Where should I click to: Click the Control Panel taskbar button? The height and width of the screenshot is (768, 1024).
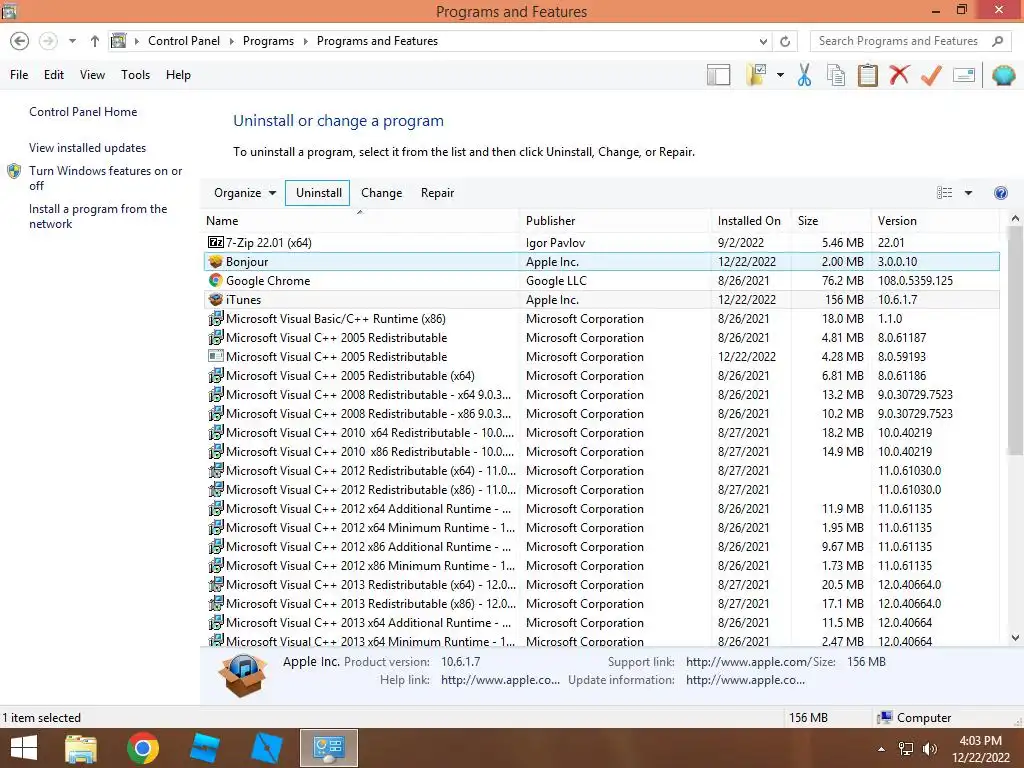tap(328, 748)
